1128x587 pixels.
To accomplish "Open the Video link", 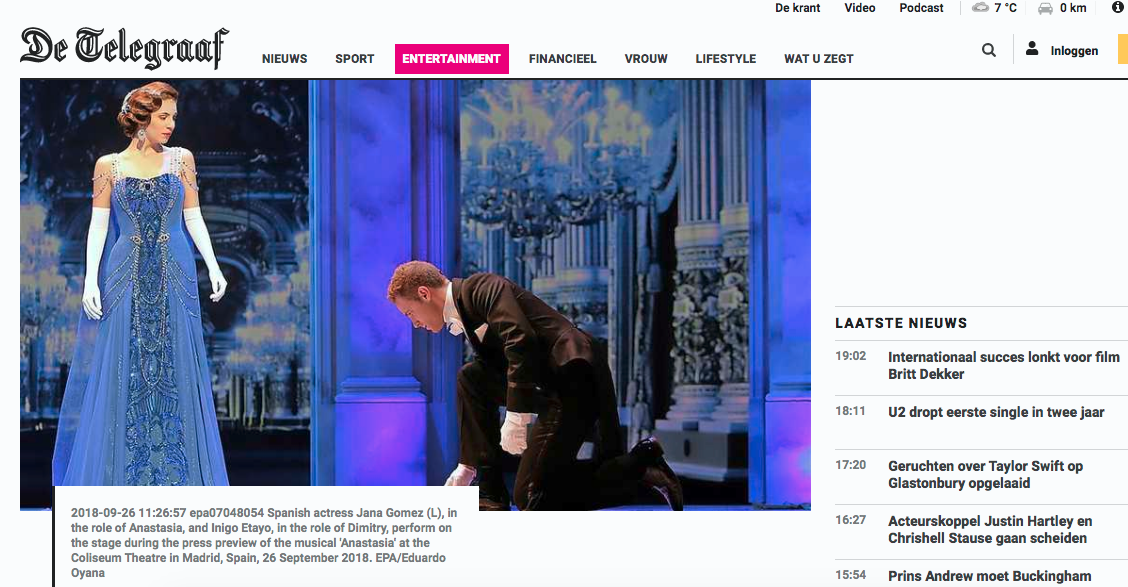I will (860, 8).
